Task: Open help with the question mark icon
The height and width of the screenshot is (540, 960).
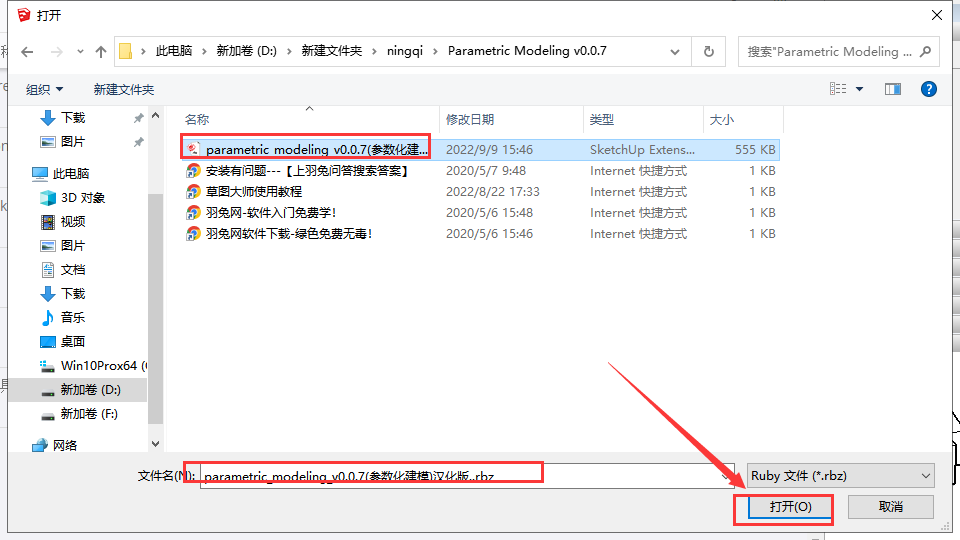Action: (x=928, y=89)
